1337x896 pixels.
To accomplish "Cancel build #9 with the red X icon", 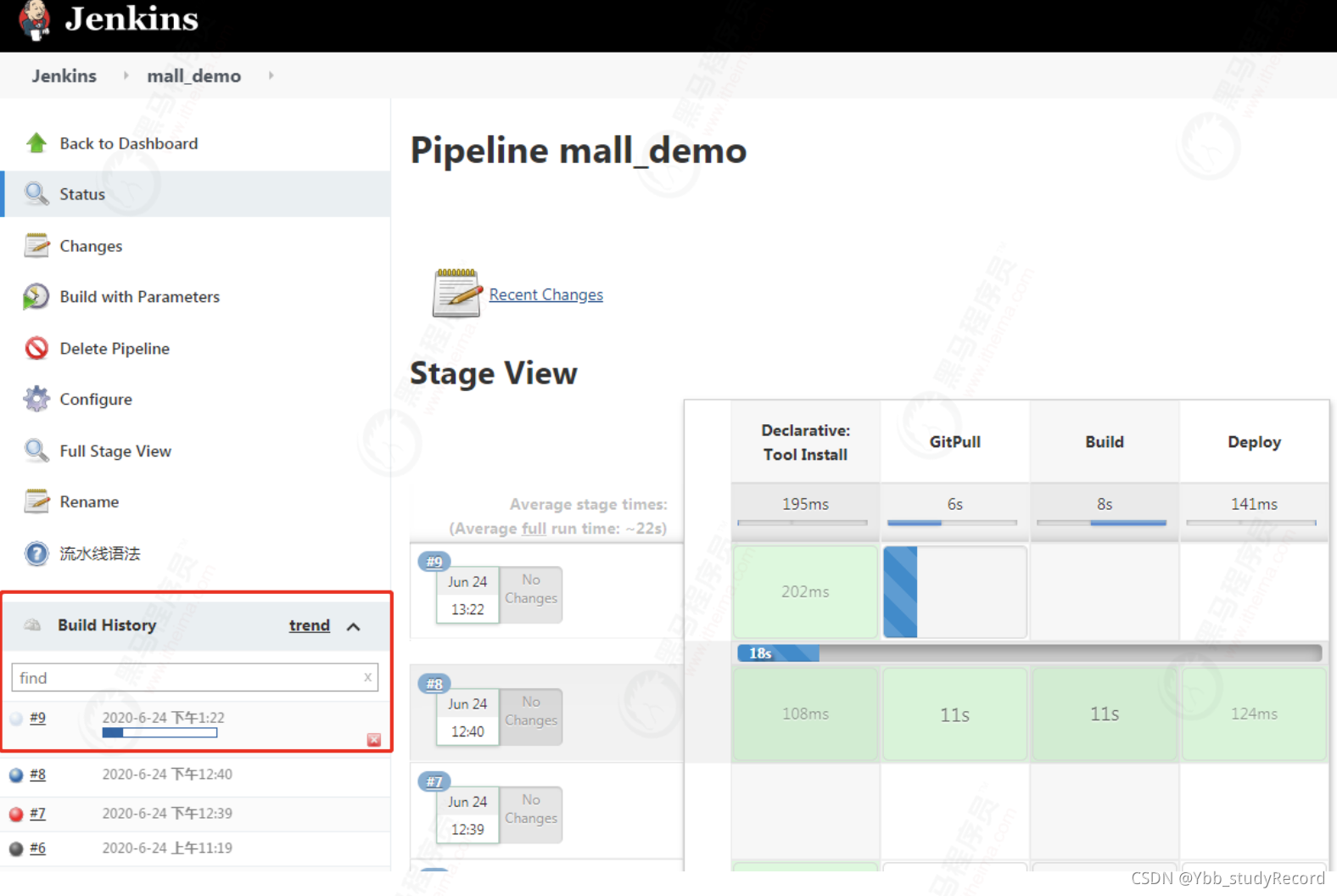I will tap(373, 740).
